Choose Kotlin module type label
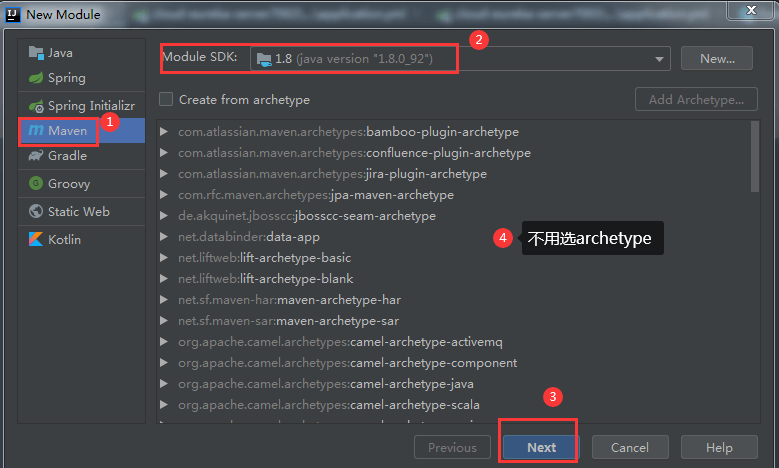Screen dimensions: 779x468 [65, 239]
